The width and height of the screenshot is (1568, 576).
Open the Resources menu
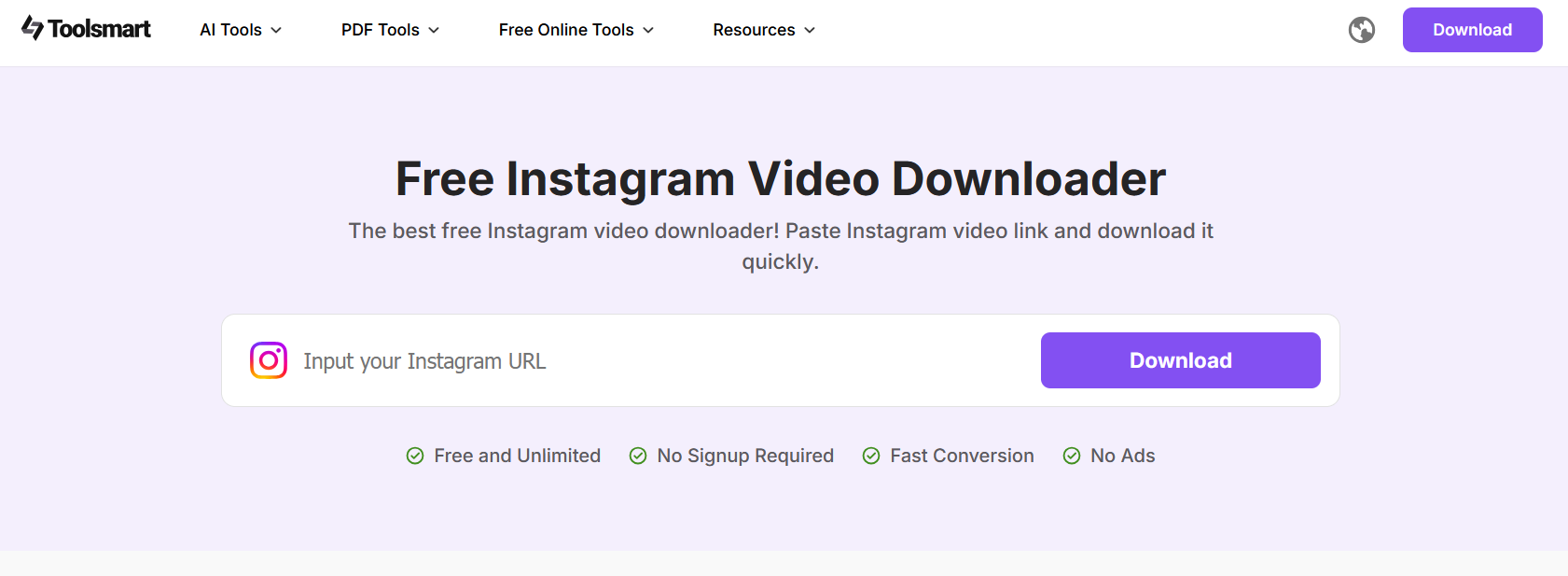[x=764, y=30]
